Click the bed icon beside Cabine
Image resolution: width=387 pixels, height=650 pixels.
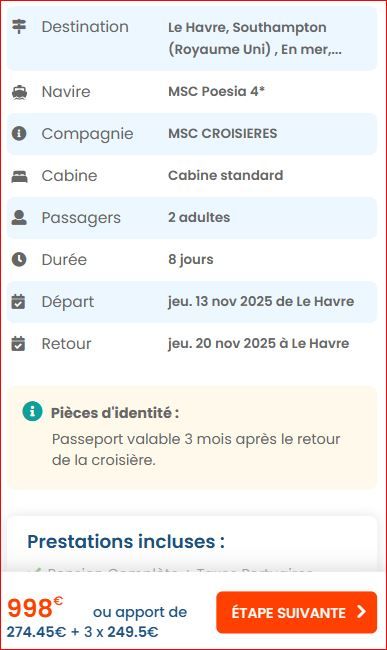click(x=19, y=177)
